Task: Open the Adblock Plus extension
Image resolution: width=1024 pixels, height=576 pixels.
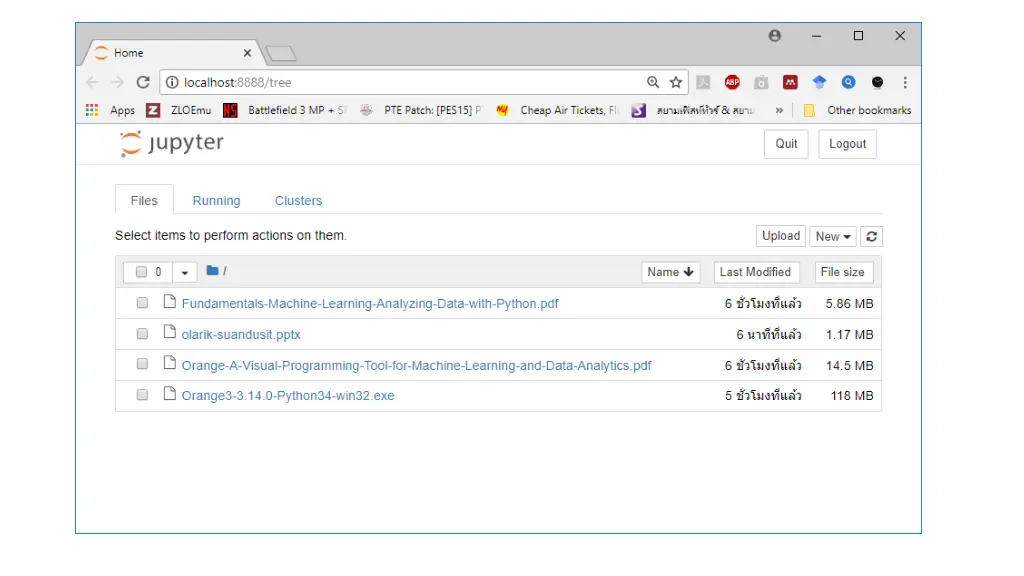Action: (x=732, y=83)
